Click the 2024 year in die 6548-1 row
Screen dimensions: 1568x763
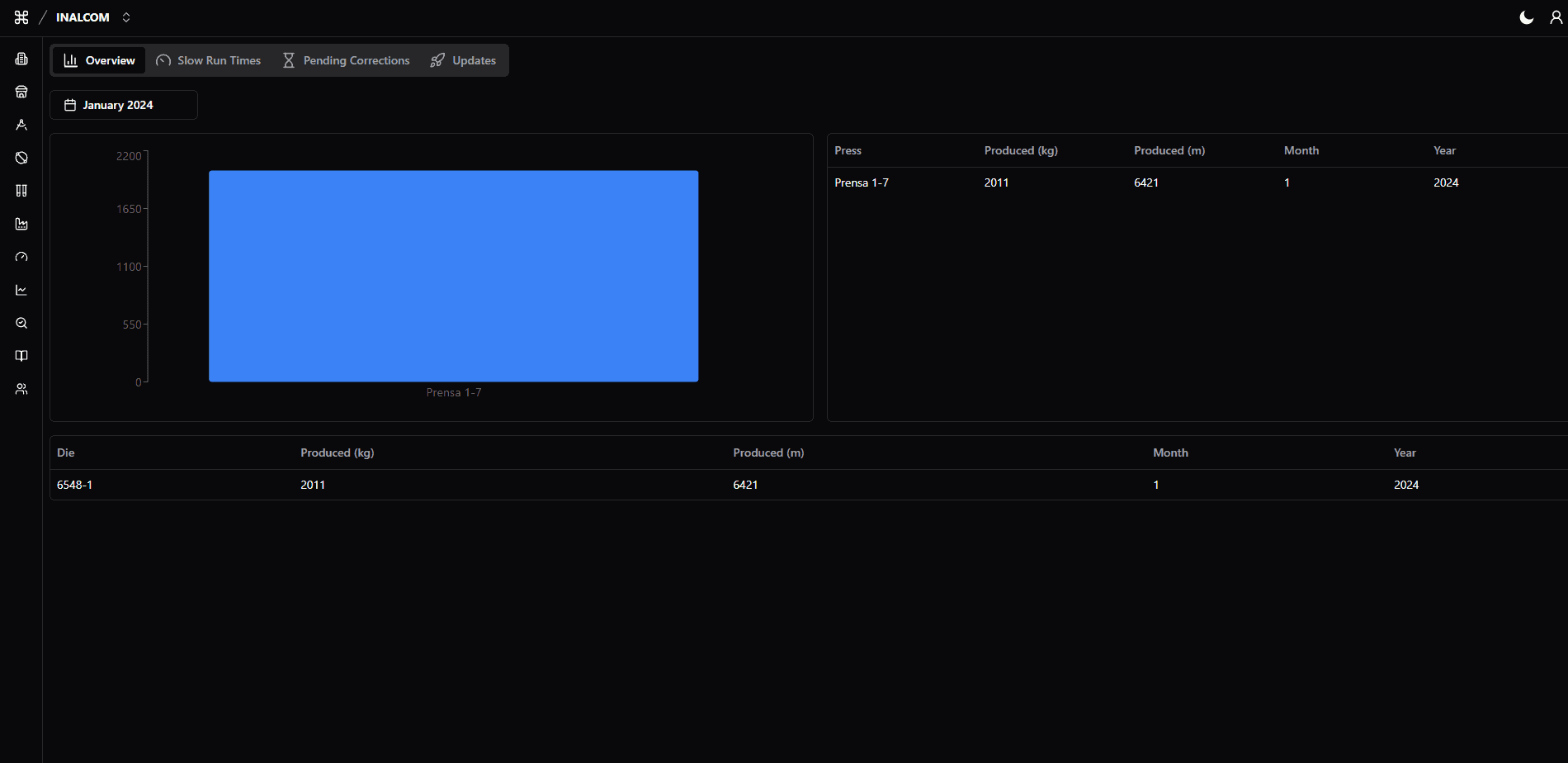pos(1406,485)
